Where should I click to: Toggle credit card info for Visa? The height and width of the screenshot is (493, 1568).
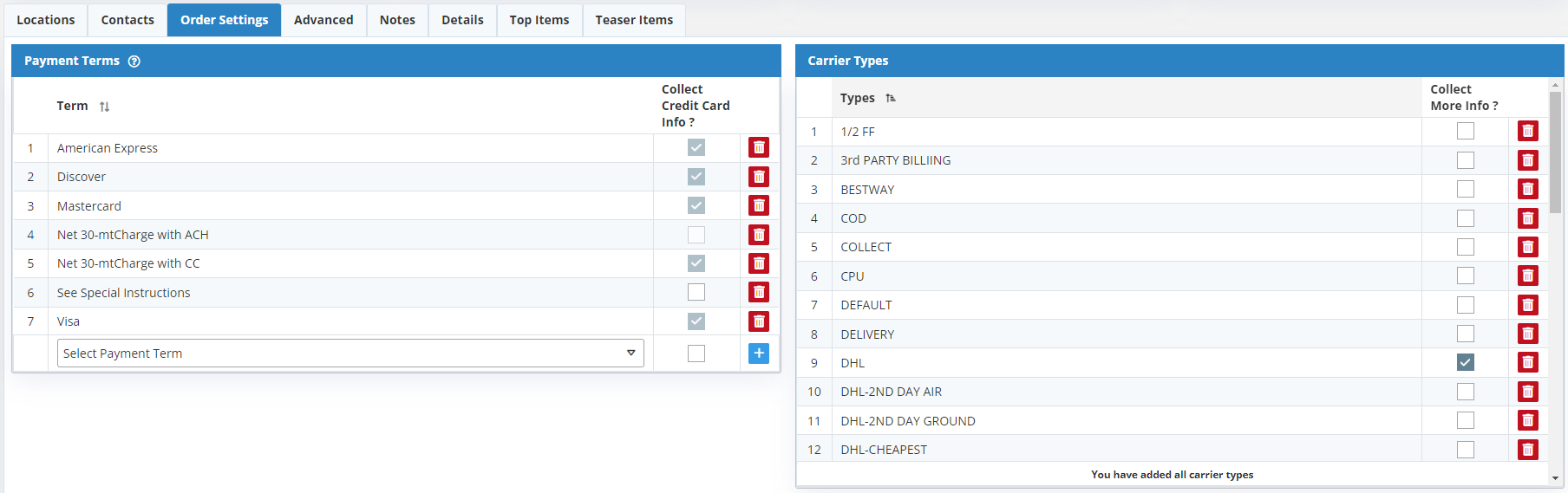696,321
